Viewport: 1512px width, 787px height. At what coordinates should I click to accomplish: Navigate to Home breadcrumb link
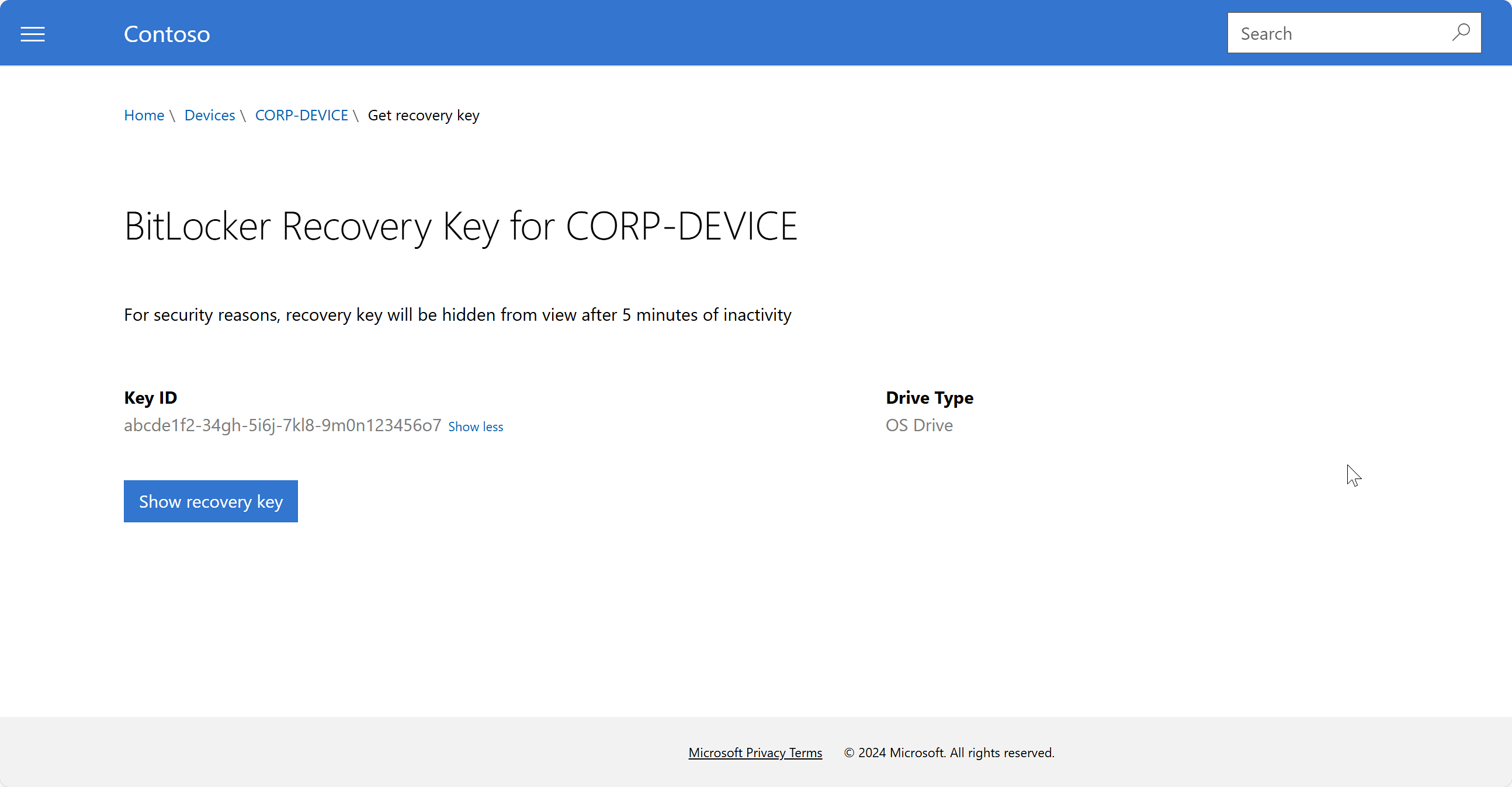pyautogui.click(x=144, y=115)
